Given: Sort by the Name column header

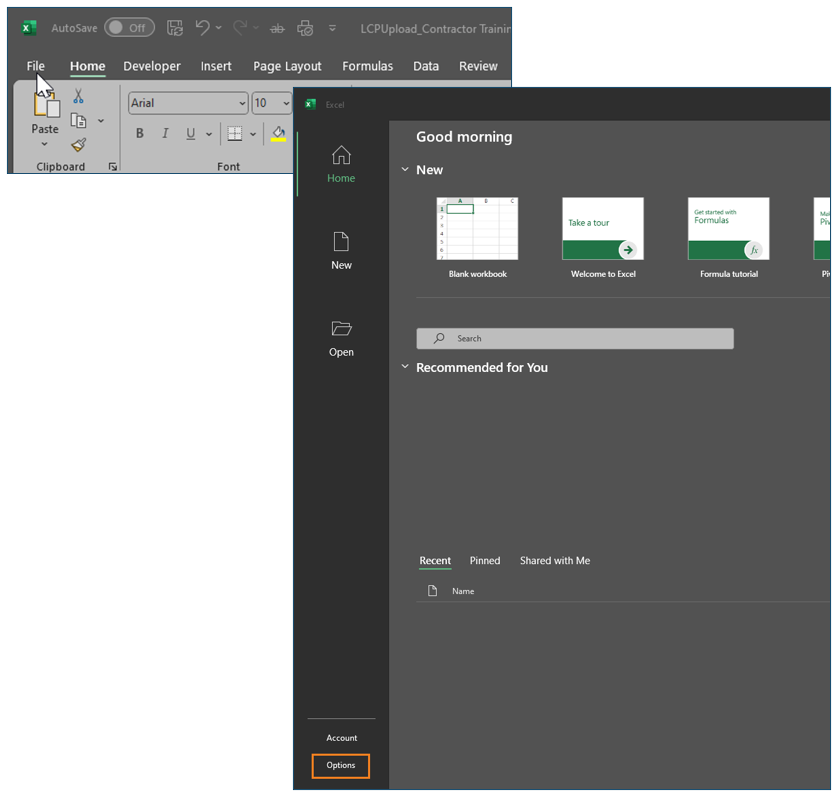Looking at the screenshot, I should 463,591.
